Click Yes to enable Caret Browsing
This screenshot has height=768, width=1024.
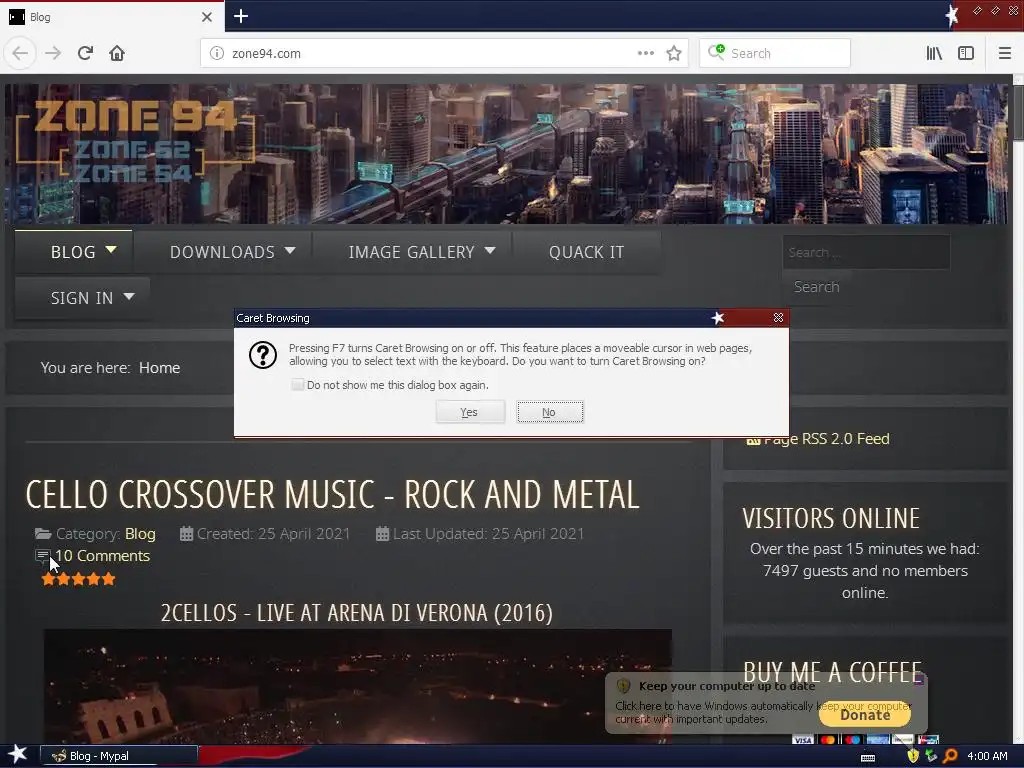pyautogui.click(x=470, y=412)
